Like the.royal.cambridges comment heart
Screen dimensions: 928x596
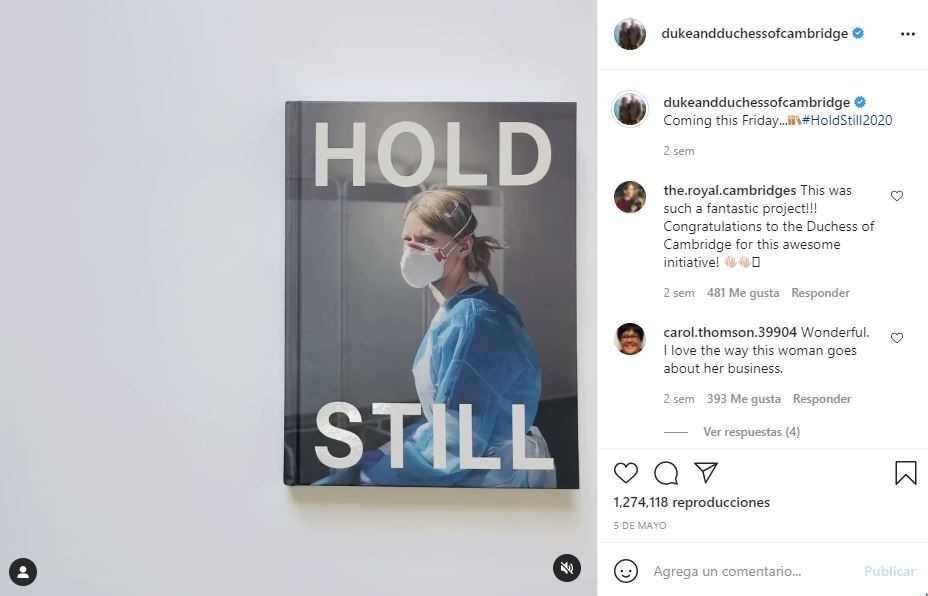coord(897,196)
